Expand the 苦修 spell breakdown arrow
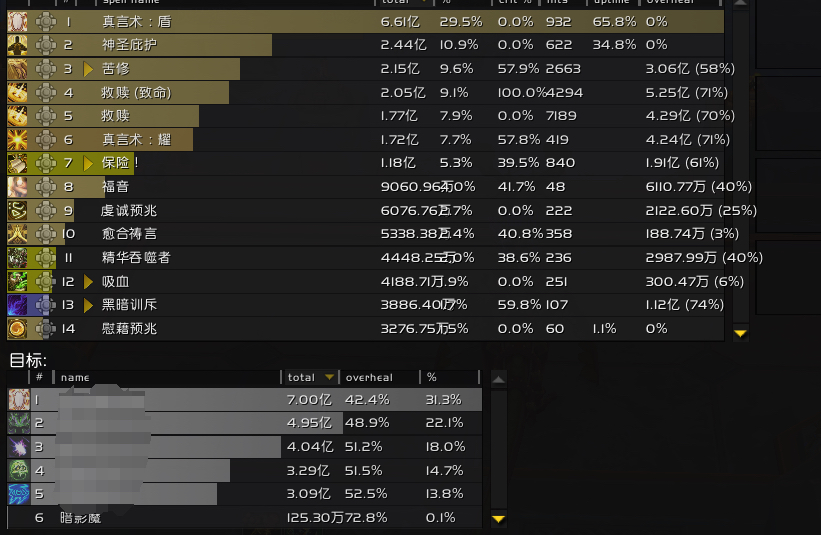 click(x=89, y=69)
